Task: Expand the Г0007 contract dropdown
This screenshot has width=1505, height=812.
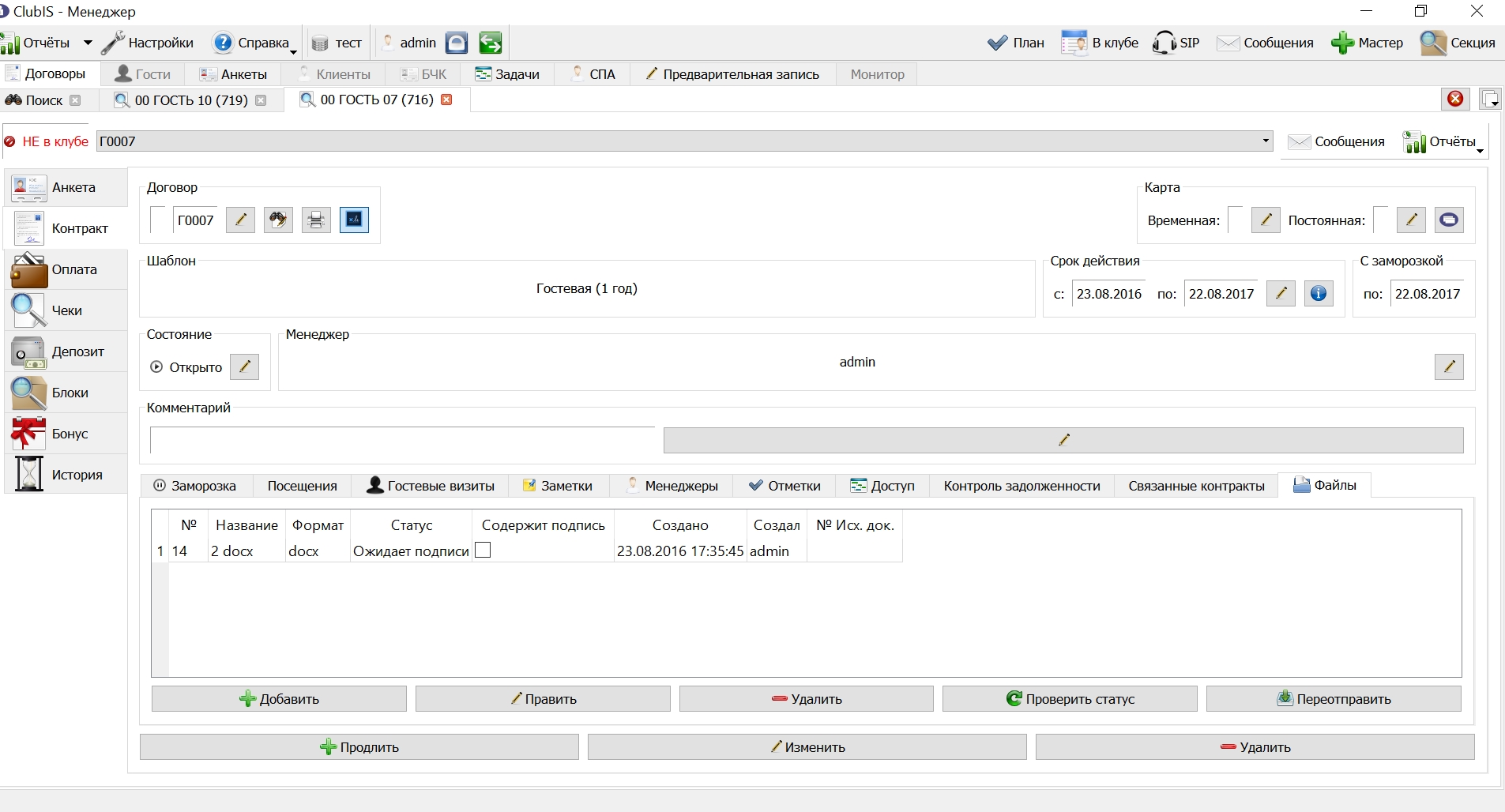Action: [x=1266, y=141]
